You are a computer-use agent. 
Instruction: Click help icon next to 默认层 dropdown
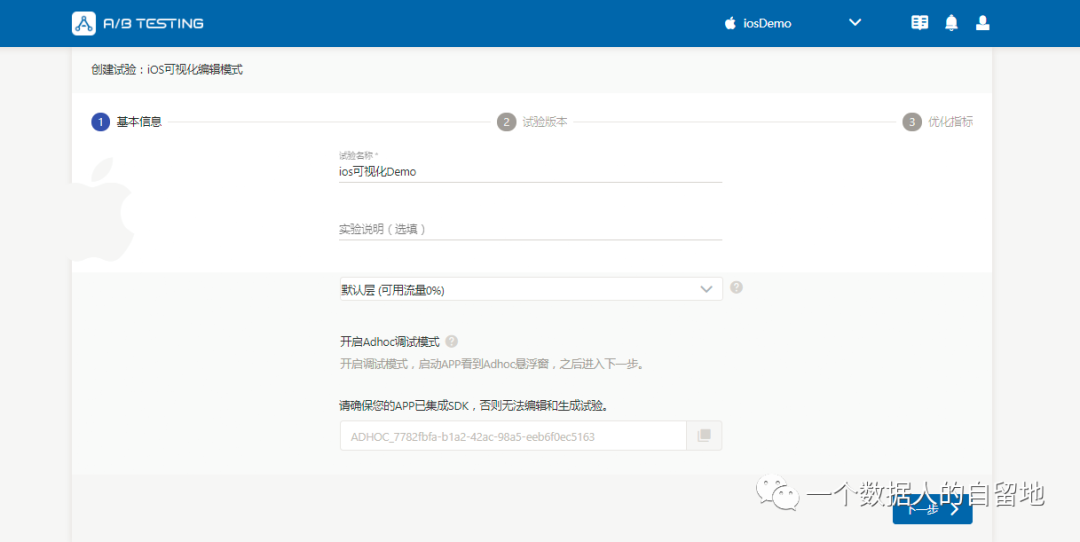click(736, 287)
